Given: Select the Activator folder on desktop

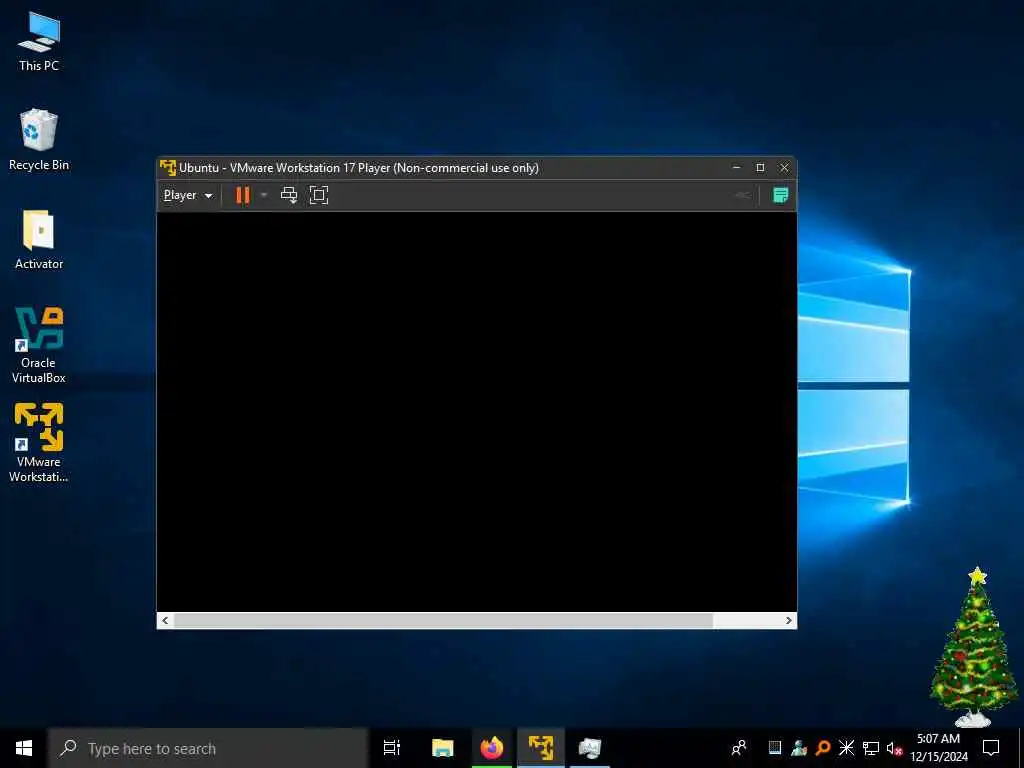Looking at the screenshot, I should [x=39, y=240].
